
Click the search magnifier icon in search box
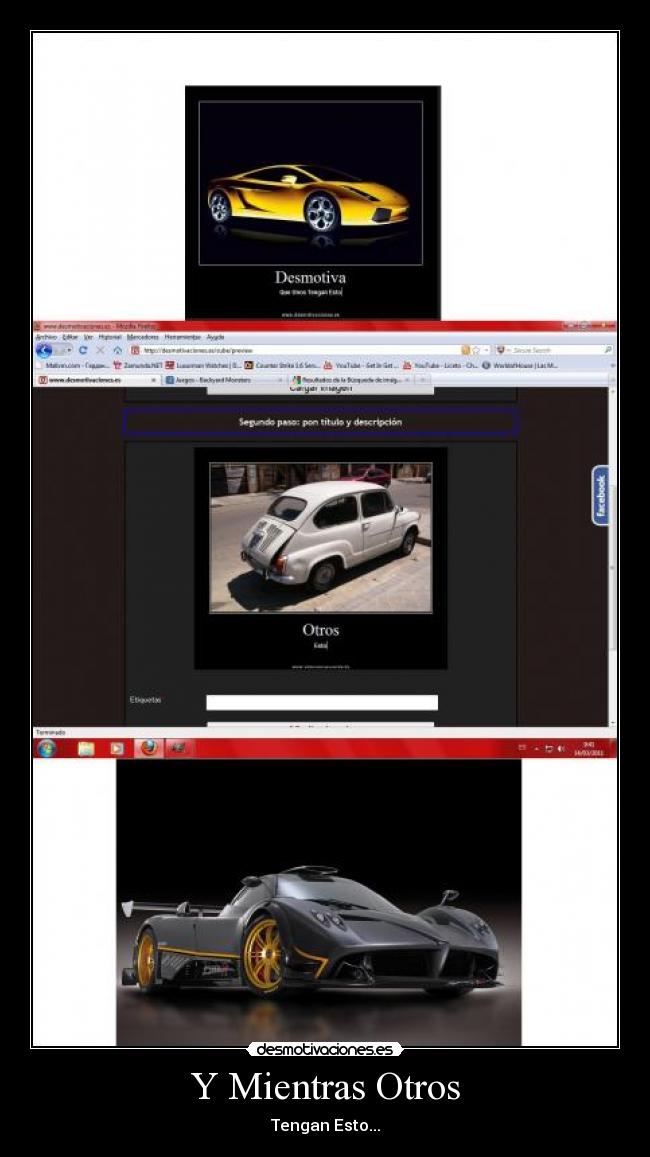(608, 350)
